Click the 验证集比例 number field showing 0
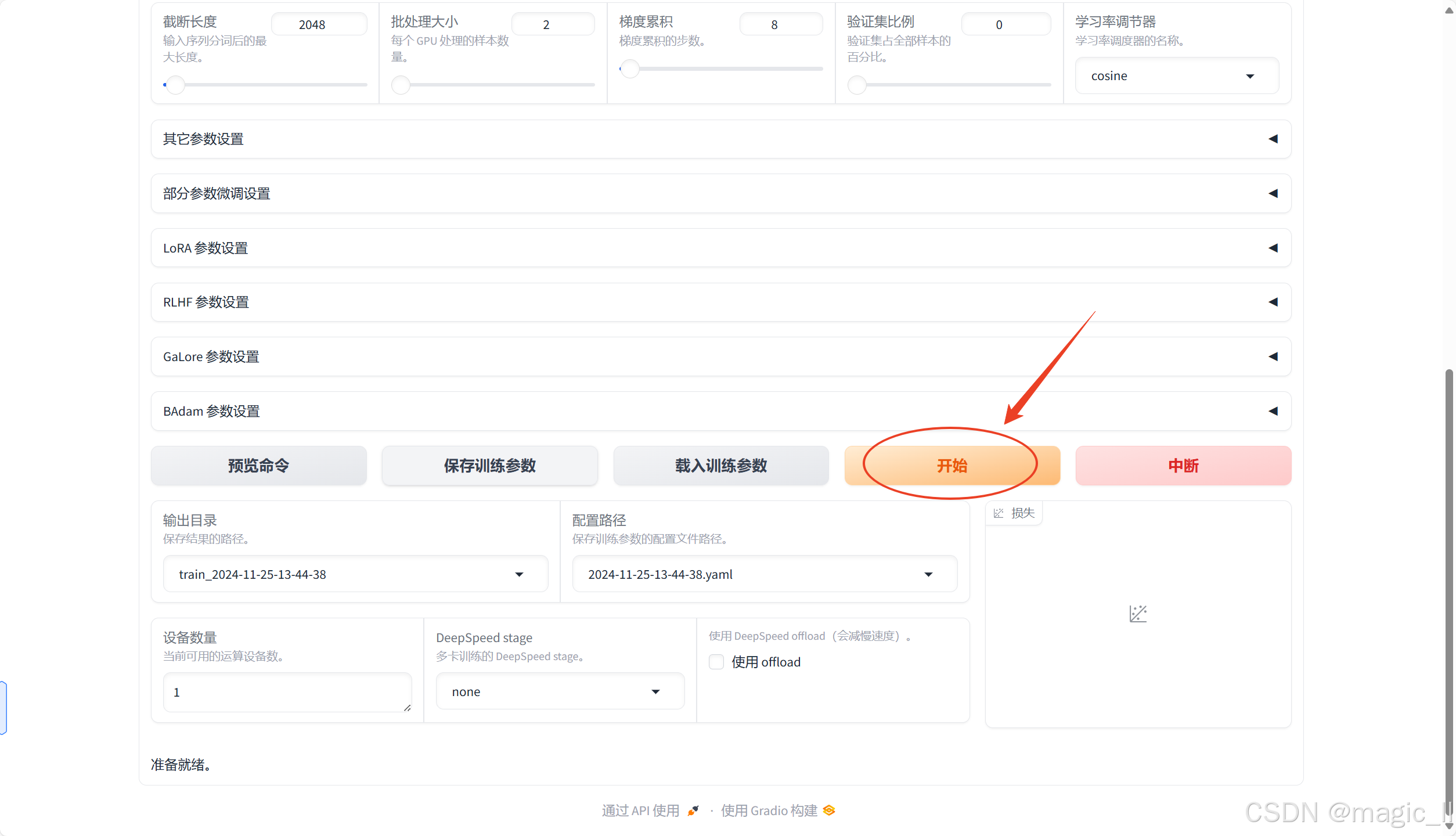This screenshot has width=1456, height=836. 1006,24
